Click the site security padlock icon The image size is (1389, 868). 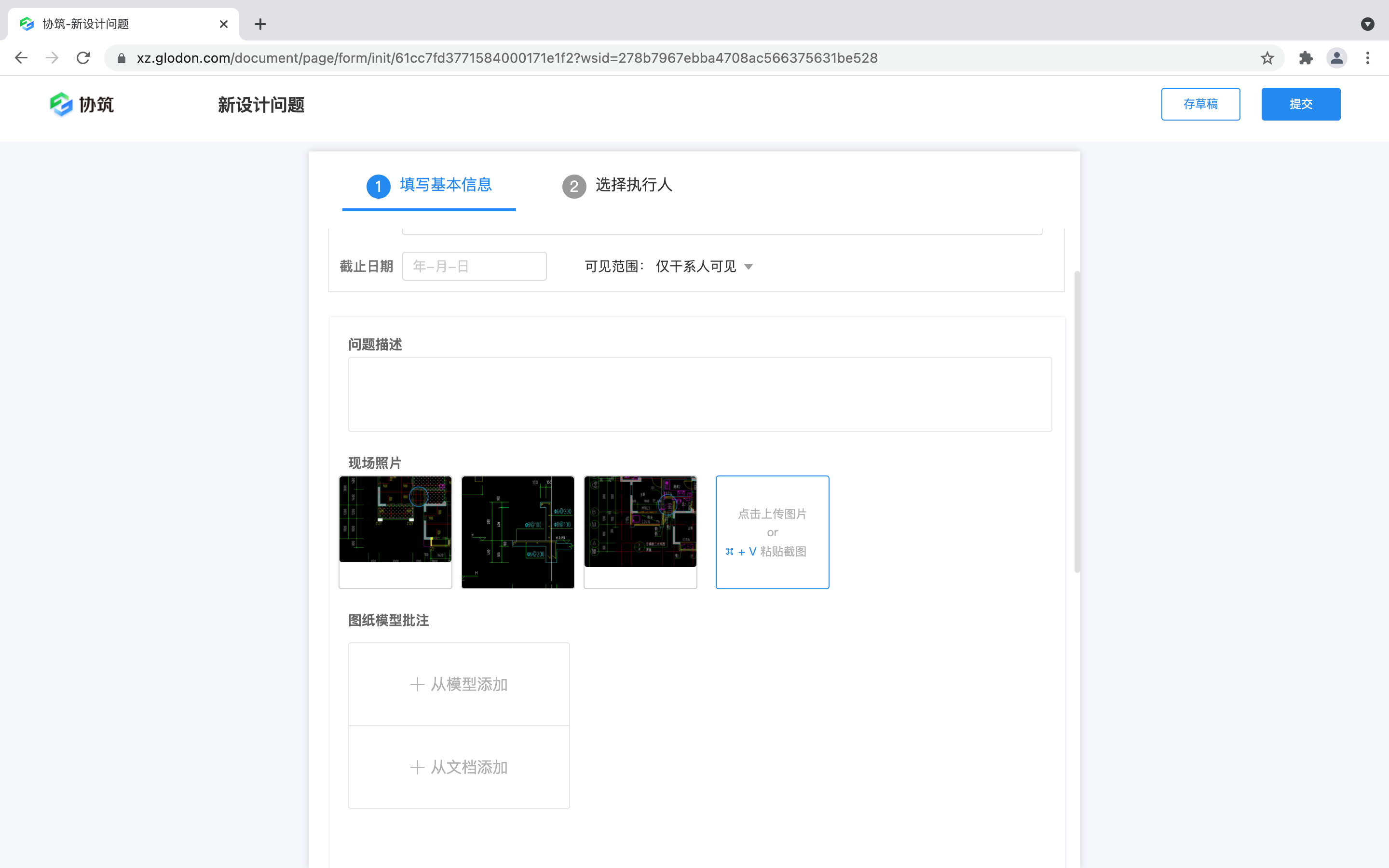click(x=121, y=57)
